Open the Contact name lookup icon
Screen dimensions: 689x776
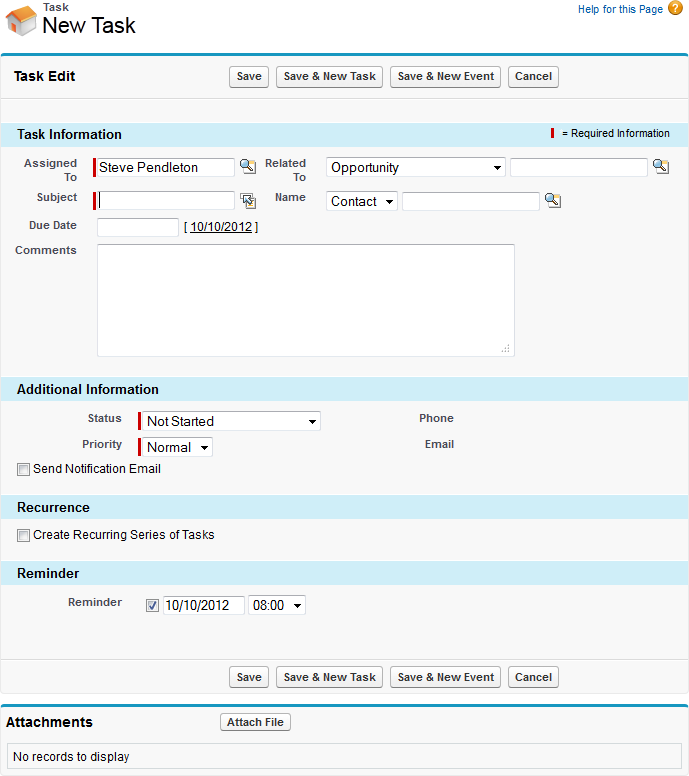pyautogui.click(x=552, y=201)
